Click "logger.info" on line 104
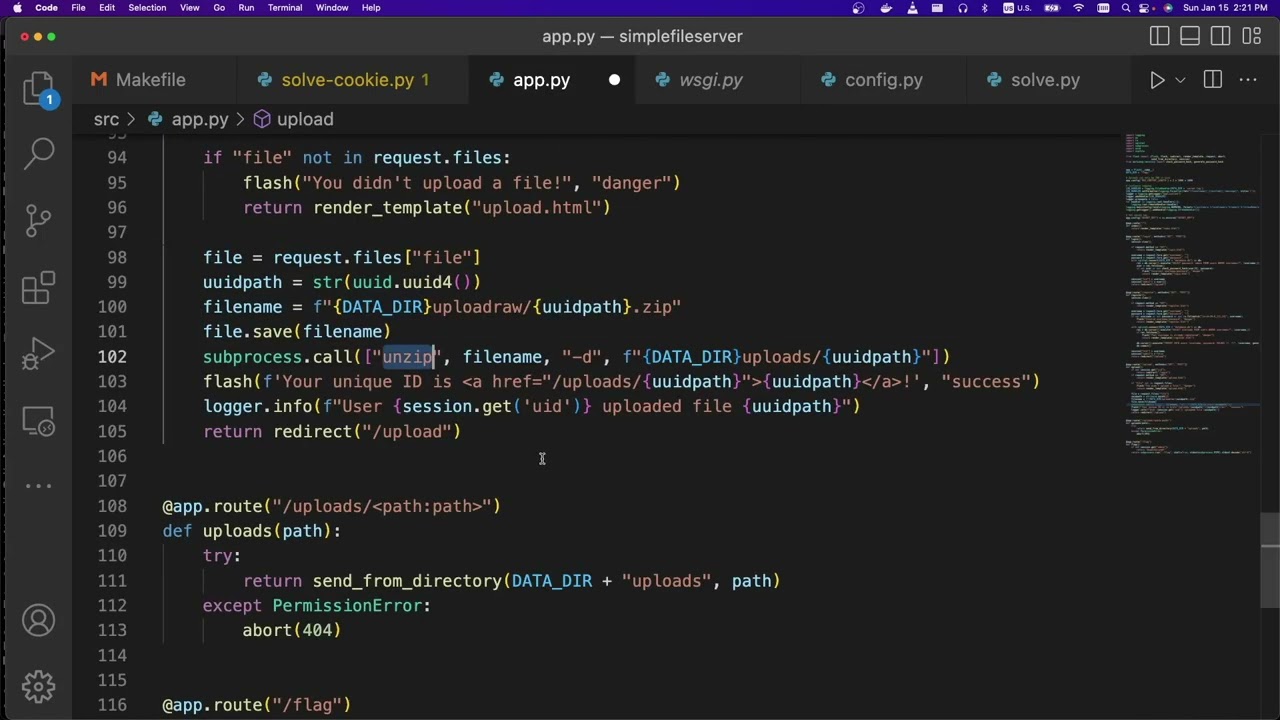 pyautogui.click(x=258, y=407)
